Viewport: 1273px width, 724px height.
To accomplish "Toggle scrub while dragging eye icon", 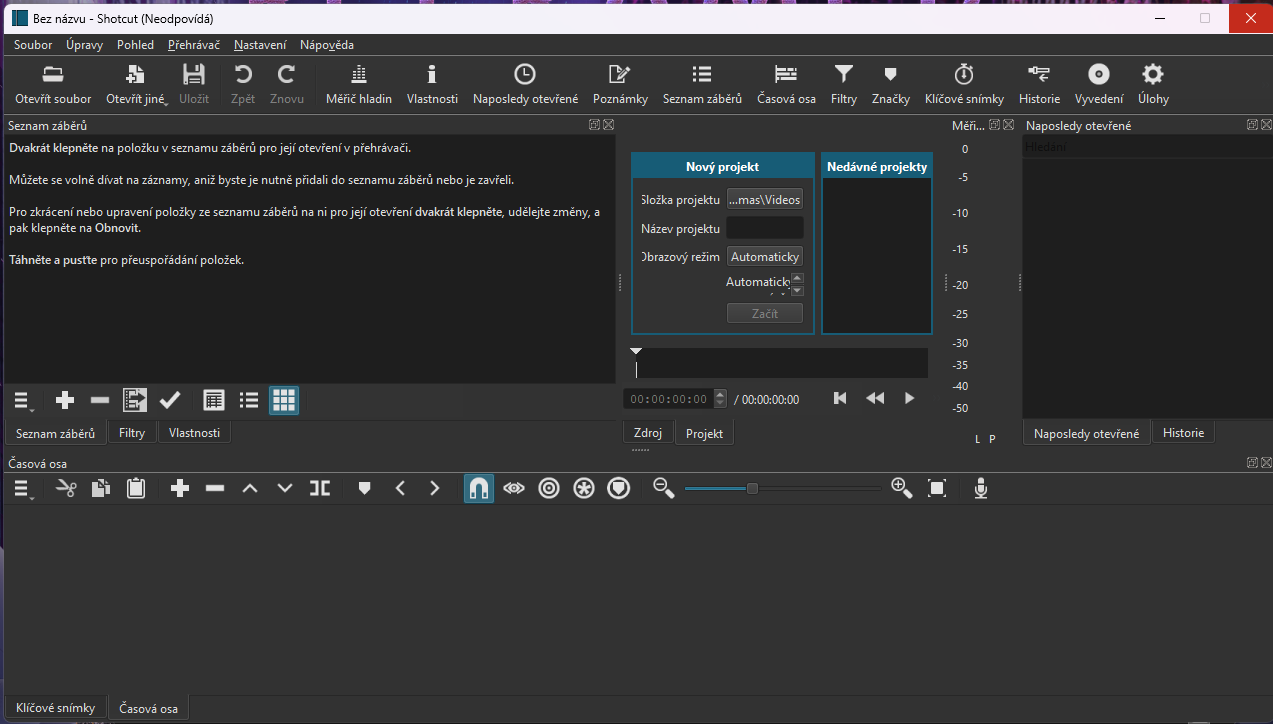I will 514,488.
